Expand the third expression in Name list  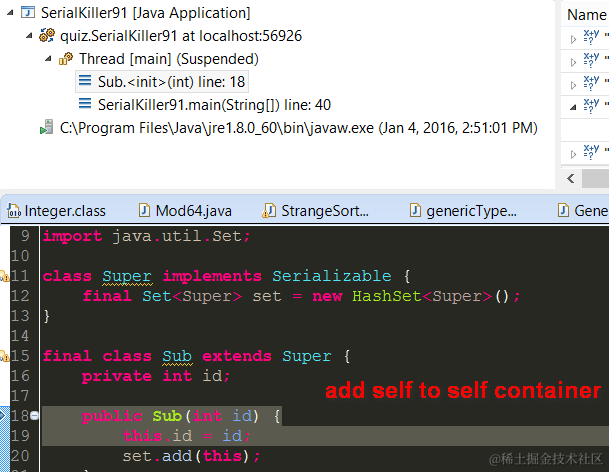(573, 85)
